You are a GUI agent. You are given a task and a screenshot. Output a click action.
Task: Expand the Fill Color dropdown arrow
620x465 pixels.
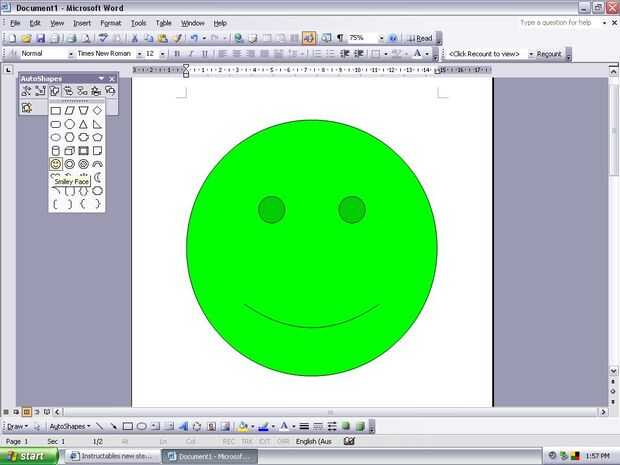pos(252,427)
